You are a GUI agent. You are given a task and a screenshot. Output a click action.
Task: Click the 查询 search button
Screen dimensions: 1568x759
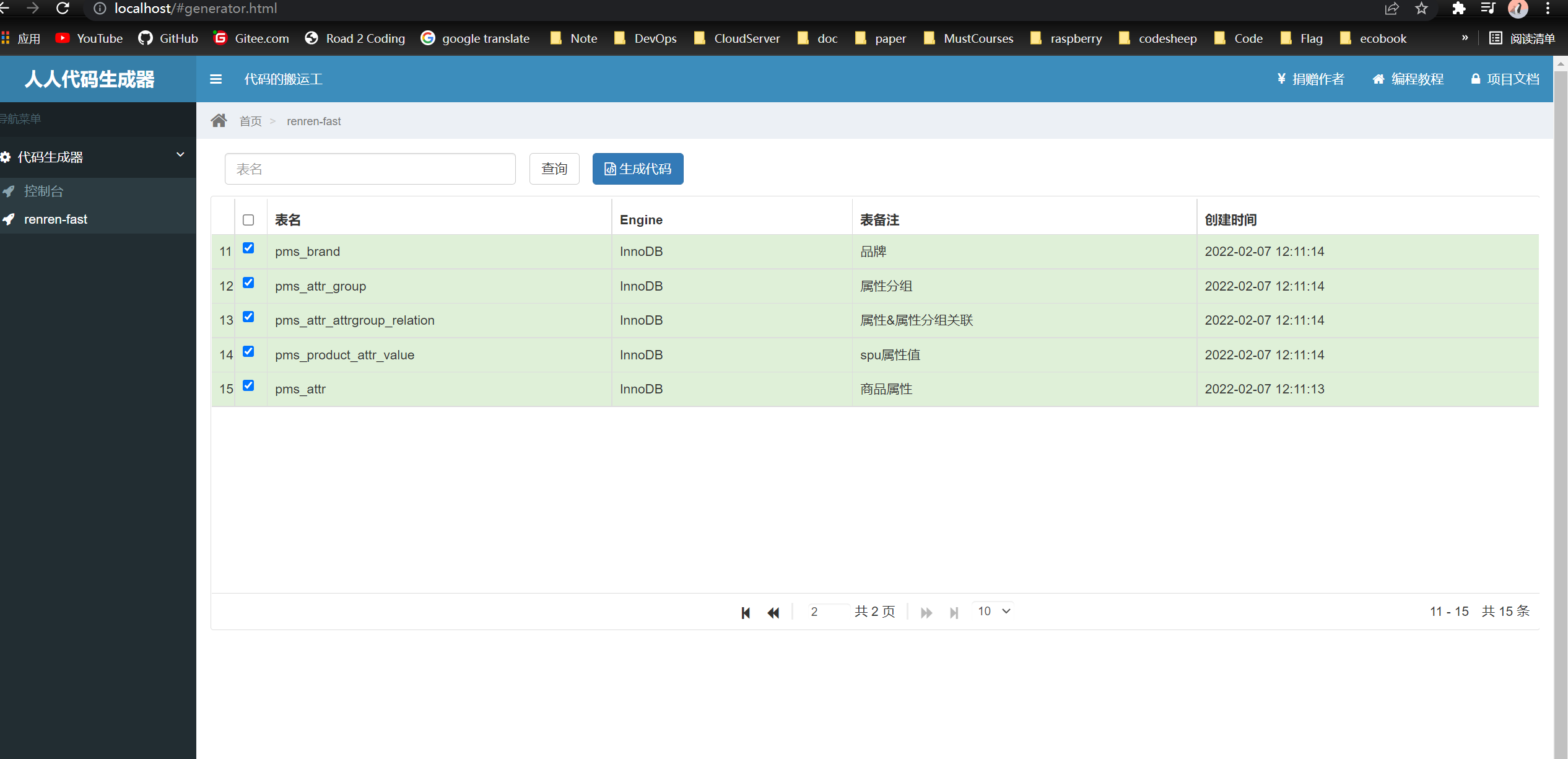[554, 169]
